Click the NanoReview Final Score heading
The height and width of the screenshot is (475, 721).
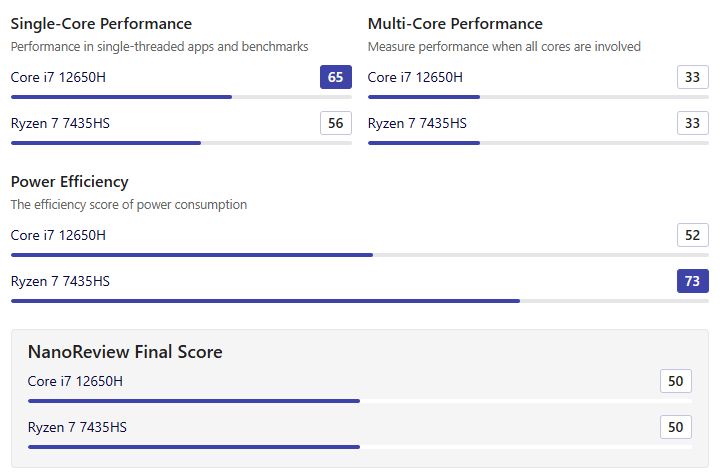[x=125, y=352]
